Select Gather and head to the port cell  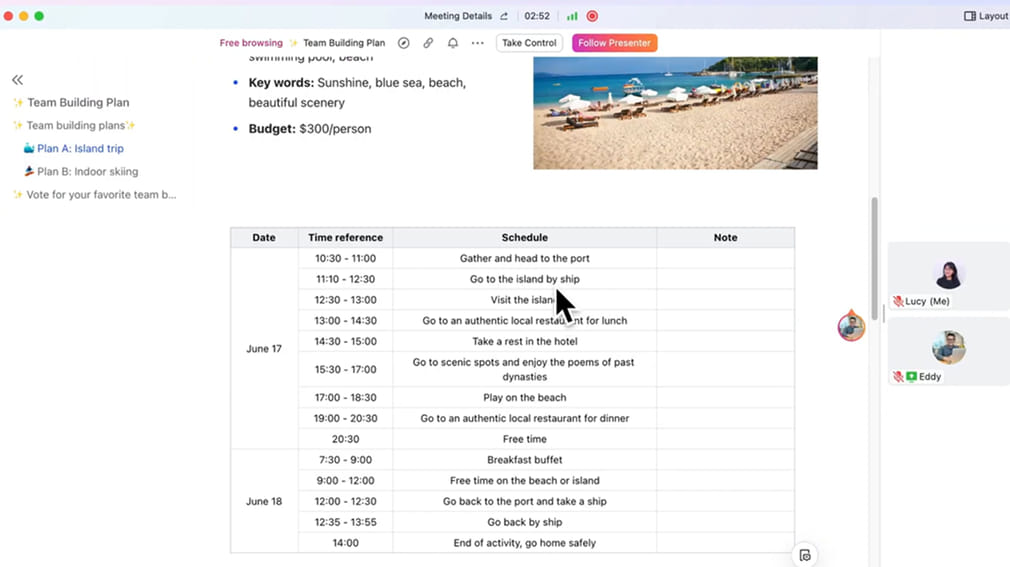click(x=525, y=258)
